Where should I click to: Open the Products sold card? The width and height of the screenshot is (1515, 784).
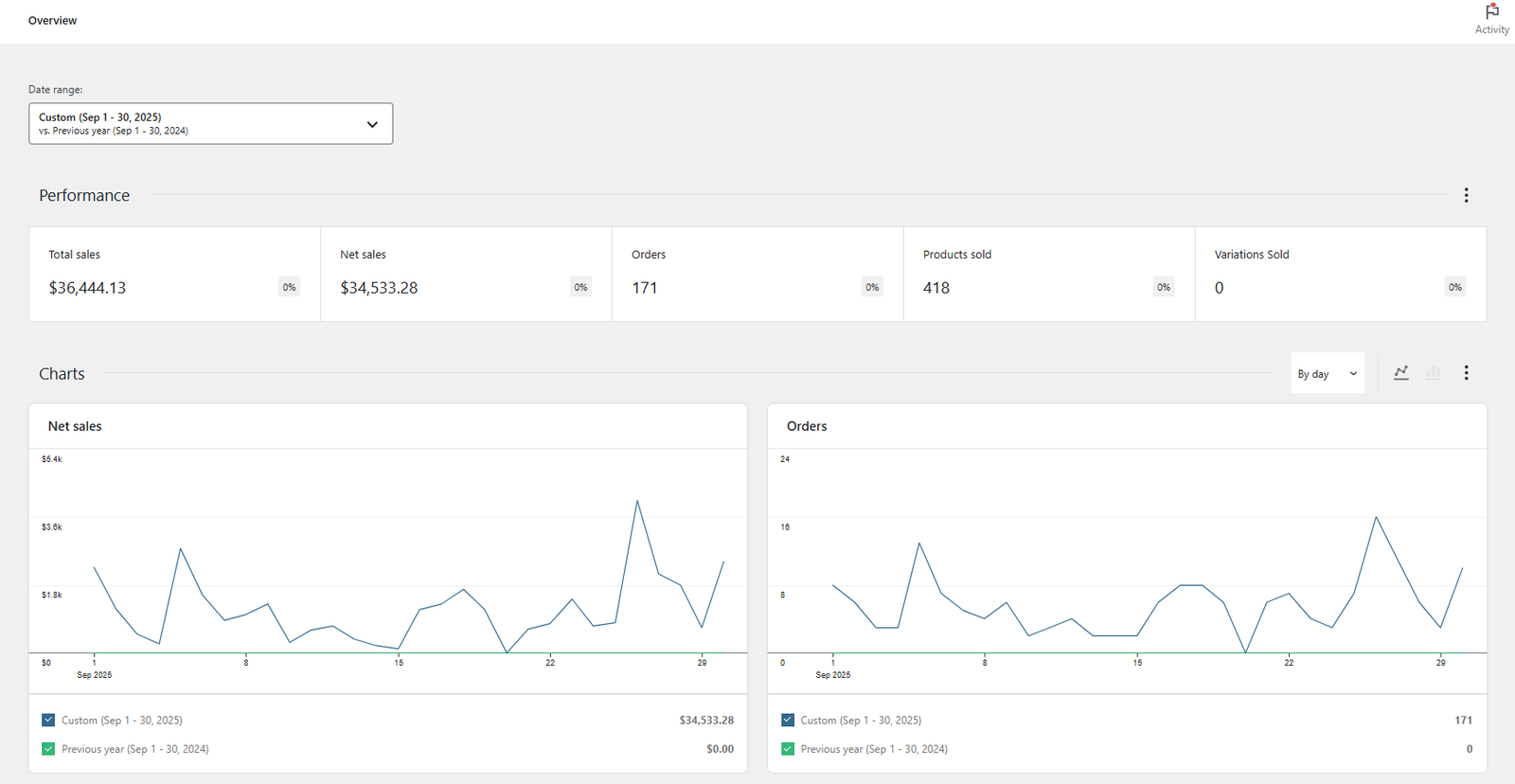pyautogui.click(x=1049, y=274)
